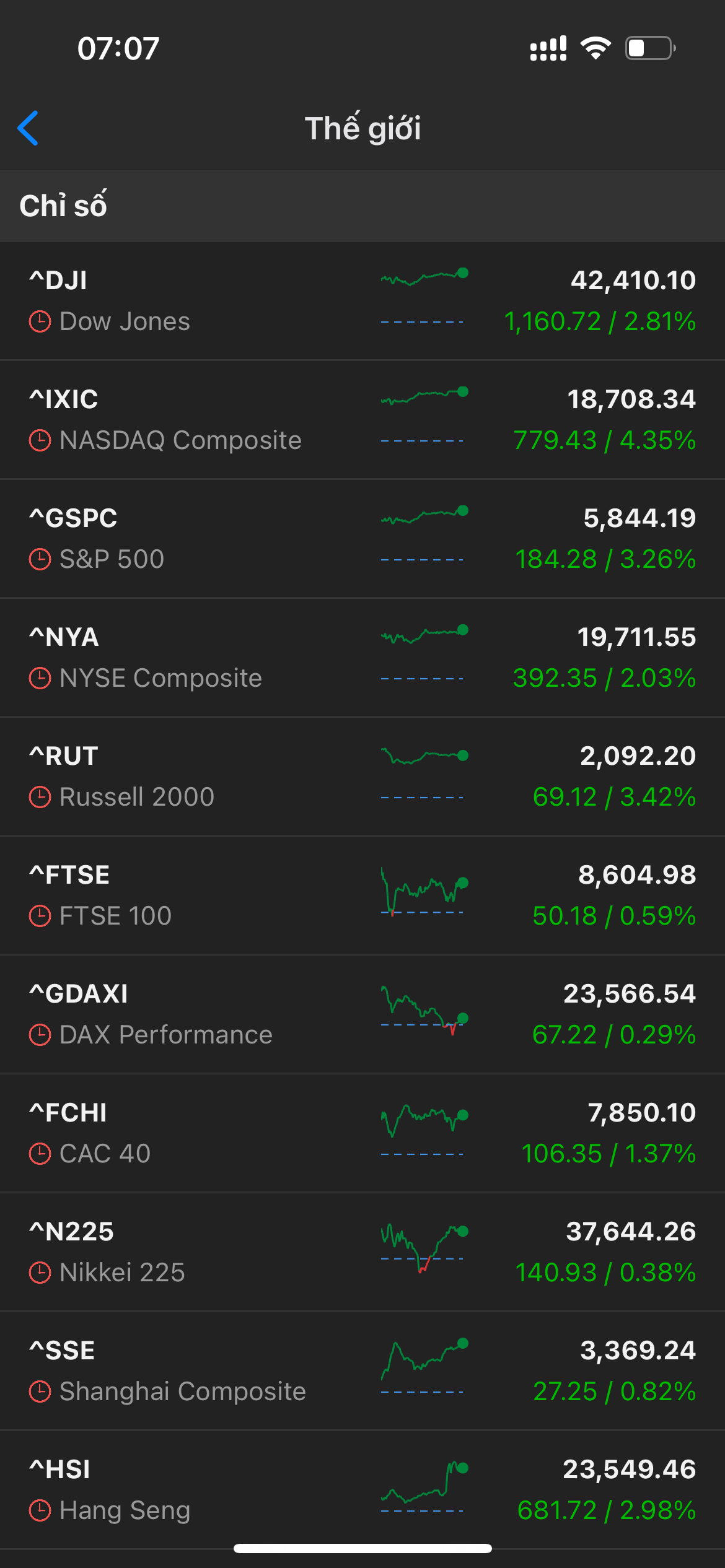Tap the Chỉ số section header
Viewport: 725px width, 1568px height.
pos(63,206)
